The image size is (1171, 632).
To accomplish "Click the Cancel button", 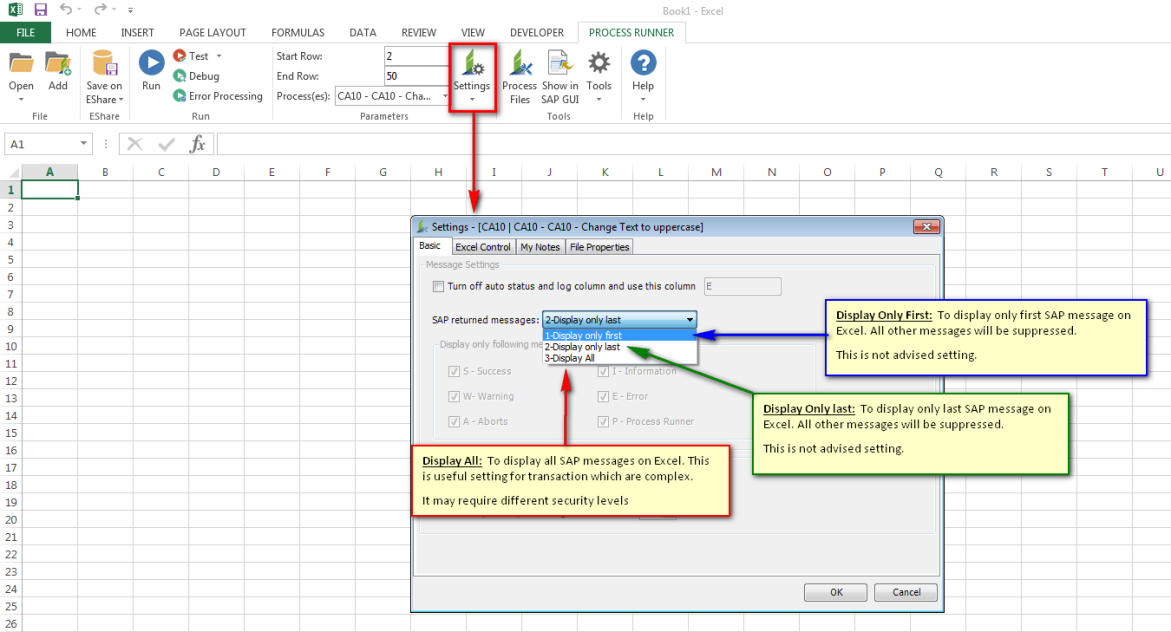I will point(905,592).
